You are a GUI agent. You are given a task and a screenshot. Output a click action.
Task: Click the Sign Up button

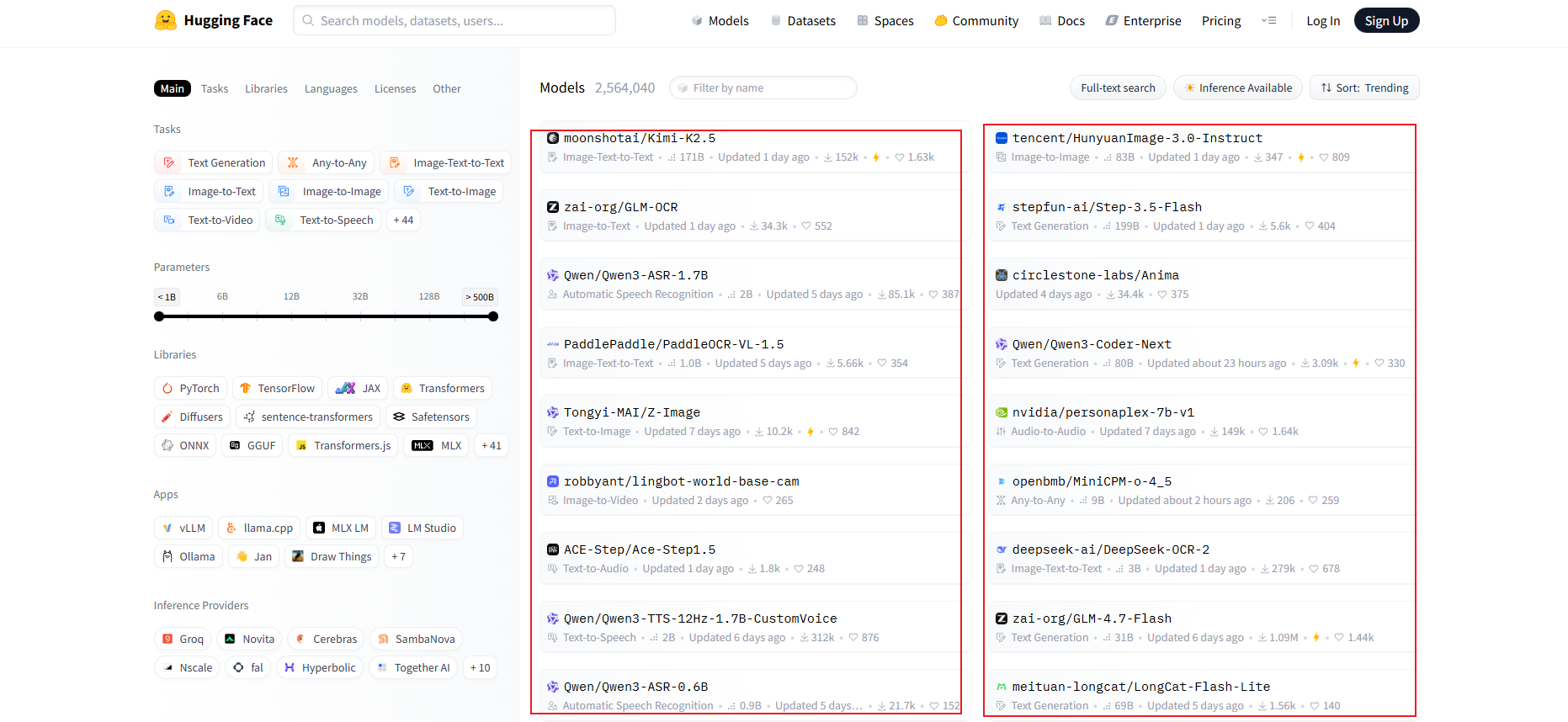[1386, 20]
